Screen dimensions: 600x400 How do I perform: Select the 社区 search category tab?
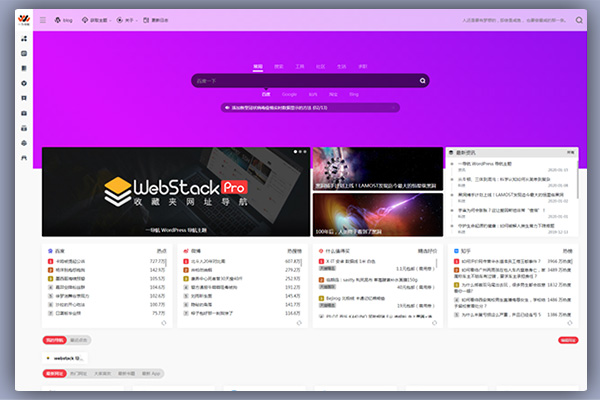320,67
